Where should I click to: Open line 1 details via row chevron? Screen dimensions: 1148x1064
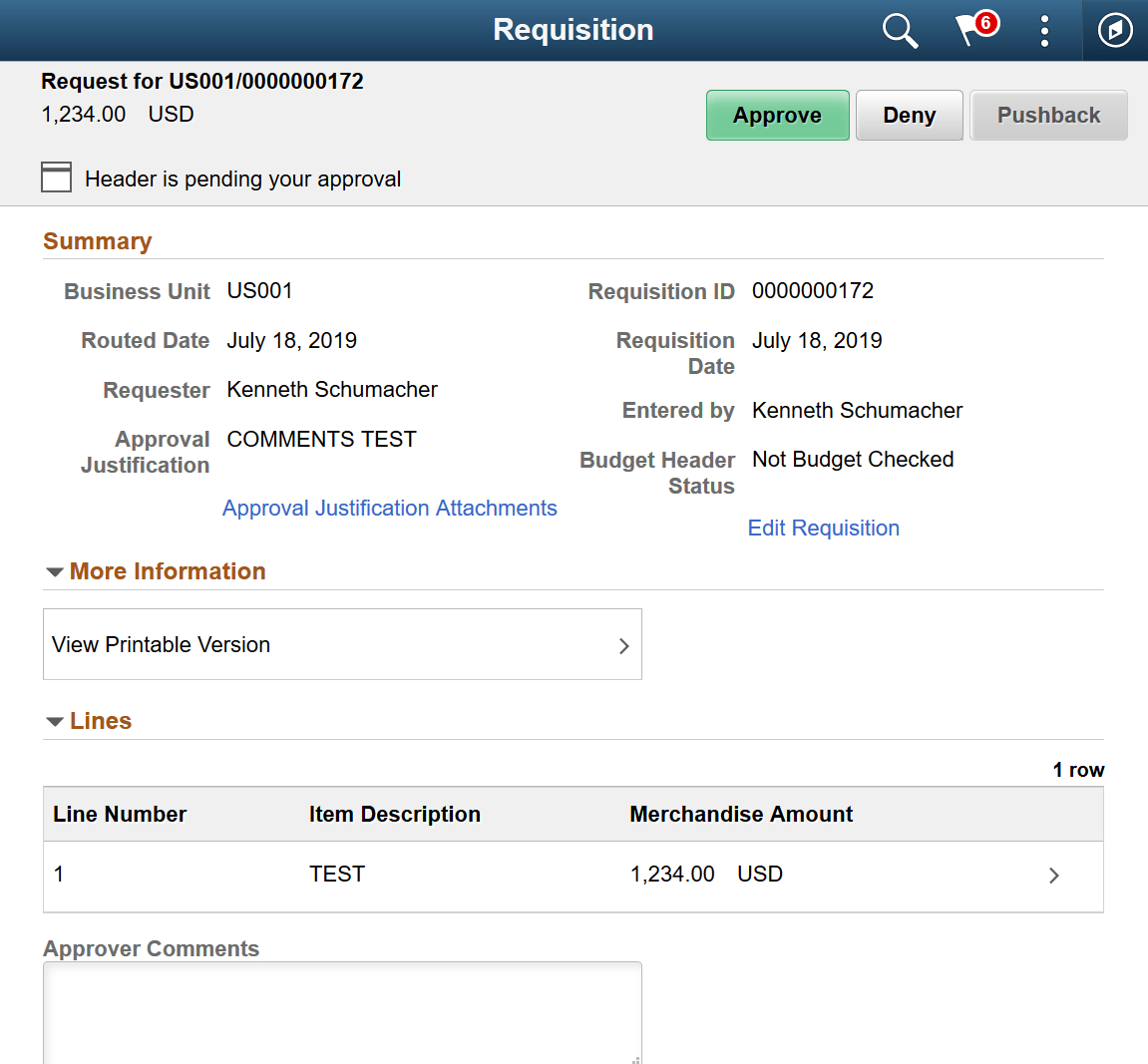point(1053,875)
